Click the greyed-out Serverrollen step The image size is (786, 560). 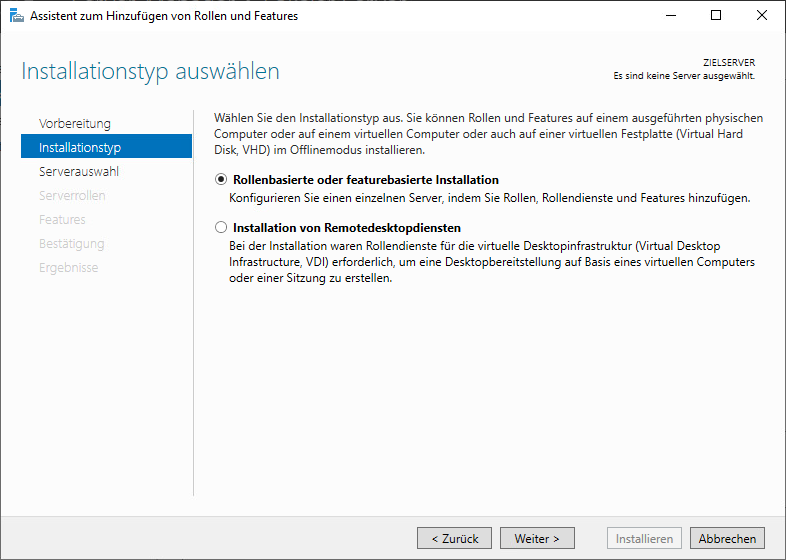point(72,195)
